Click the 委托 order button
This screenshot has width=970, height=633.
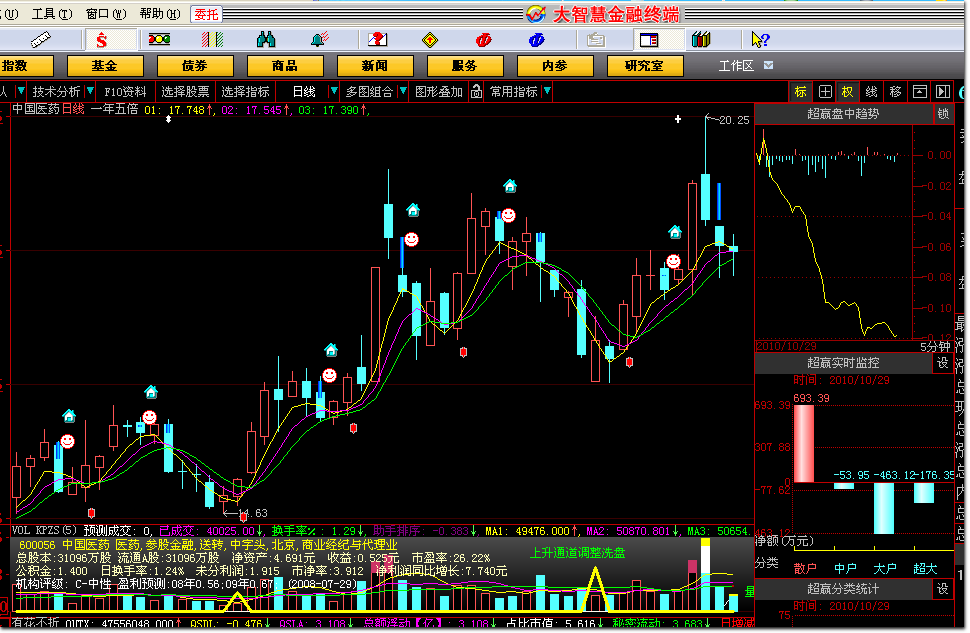pos(207,14)
